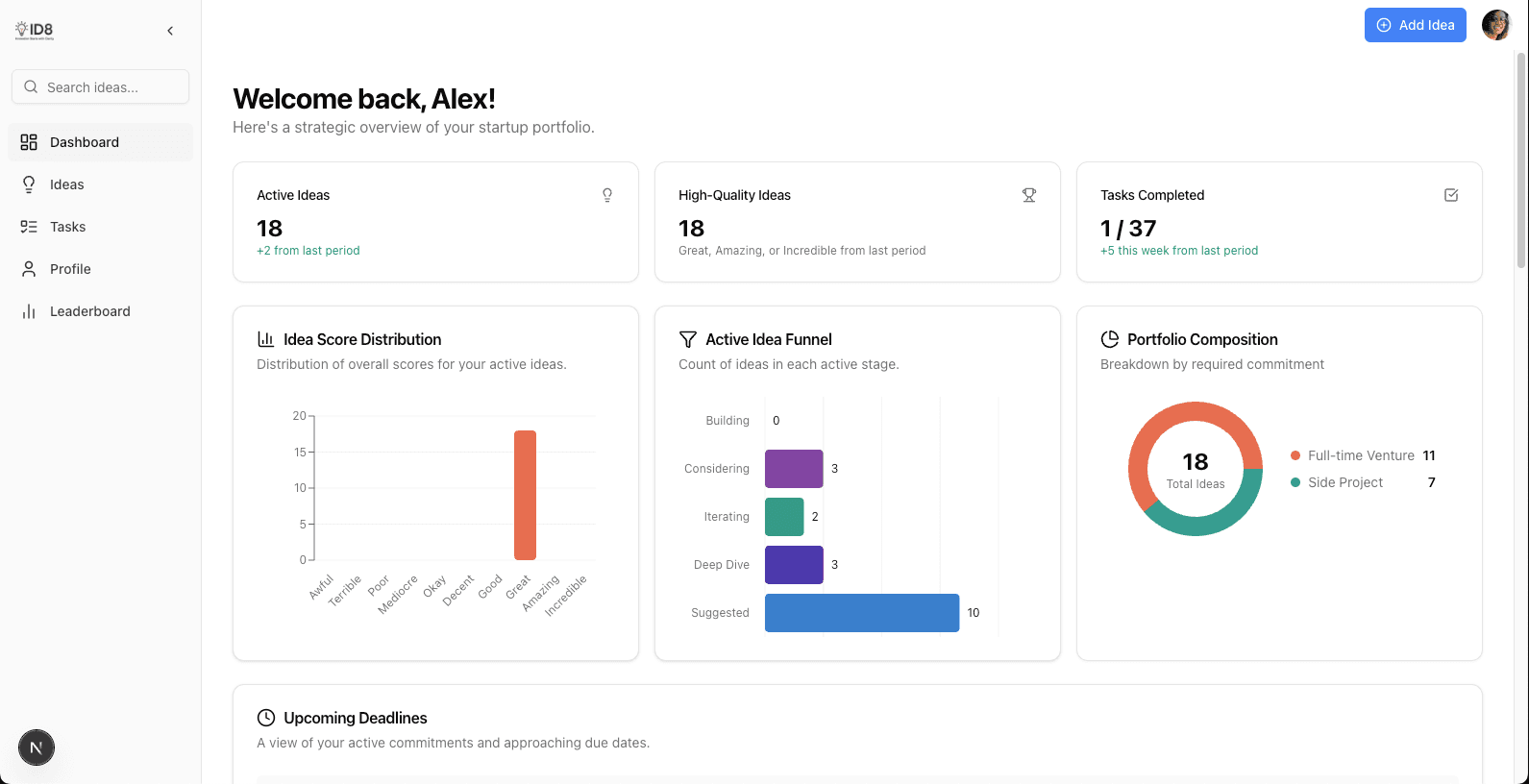Click the Full-time Venture orange legend dot
The height and width of the screenshot is (784, 1529).
(x=1295, y=455)
